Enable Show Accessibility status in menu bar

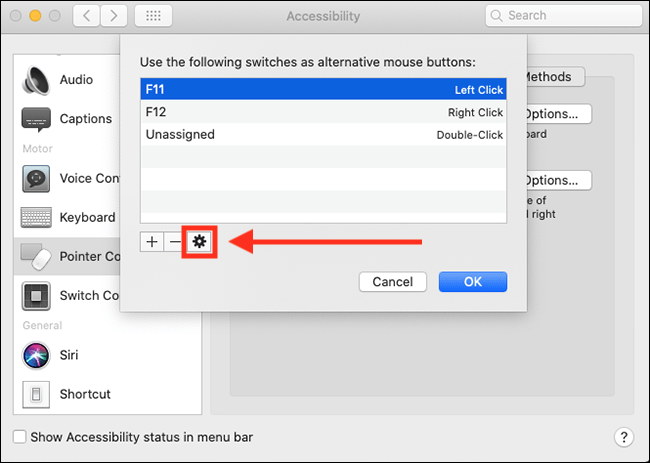click(x=19, y=437)
